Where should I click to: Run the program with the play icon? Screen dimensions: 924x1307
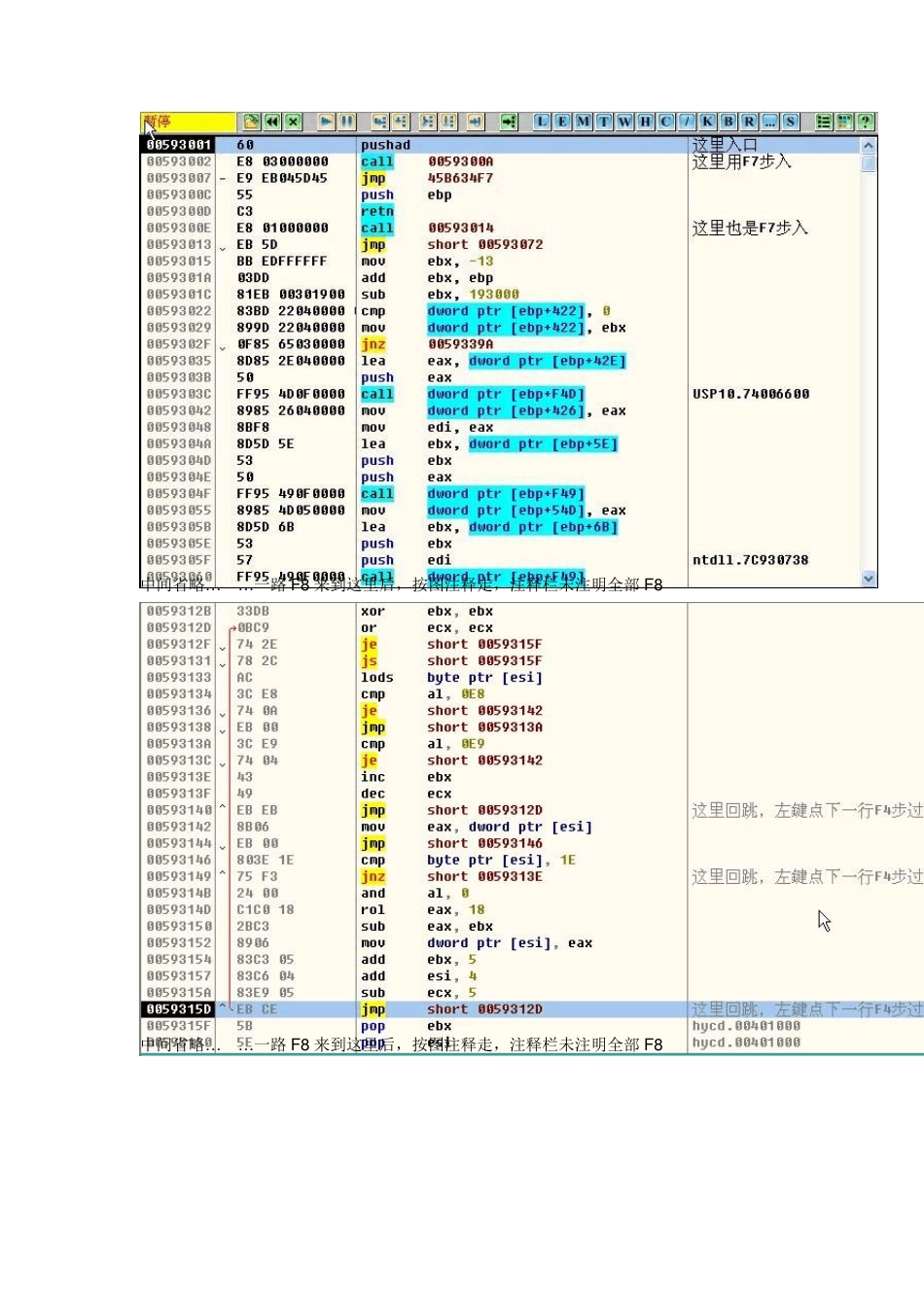(327, 122)
